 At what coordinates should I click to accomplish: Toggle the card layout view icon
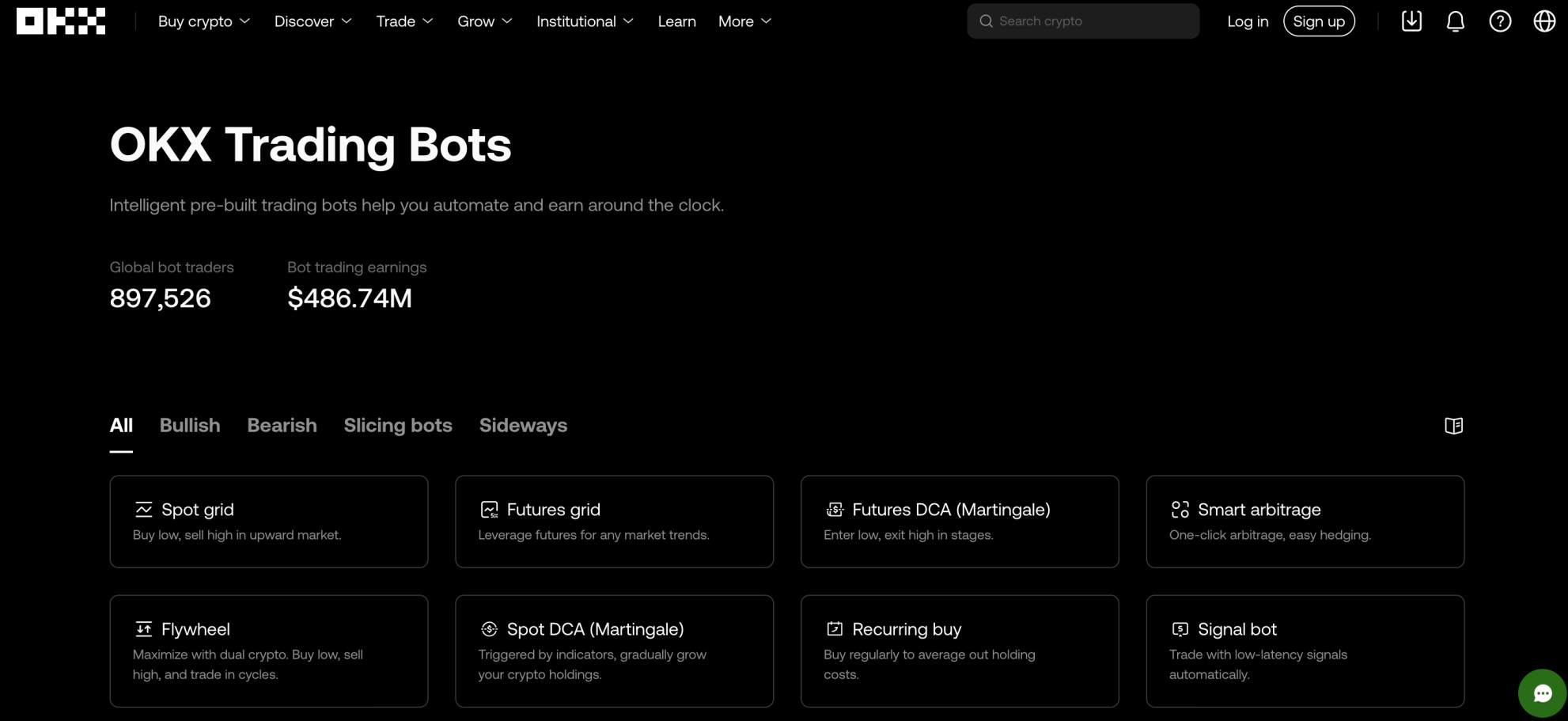pyautogui.click(x=1454, y=425)
